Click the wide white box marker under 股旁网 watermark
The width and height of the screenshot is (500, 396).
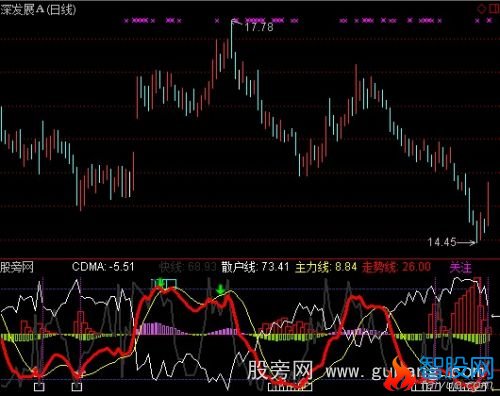[x=290, y=387]
